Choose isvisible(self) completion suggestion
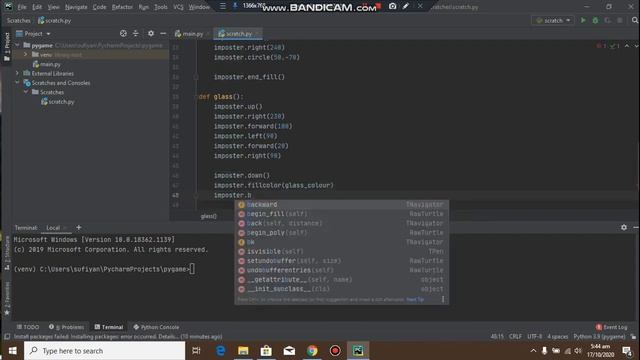Screen dimensions: 640x360 point(341,251)
